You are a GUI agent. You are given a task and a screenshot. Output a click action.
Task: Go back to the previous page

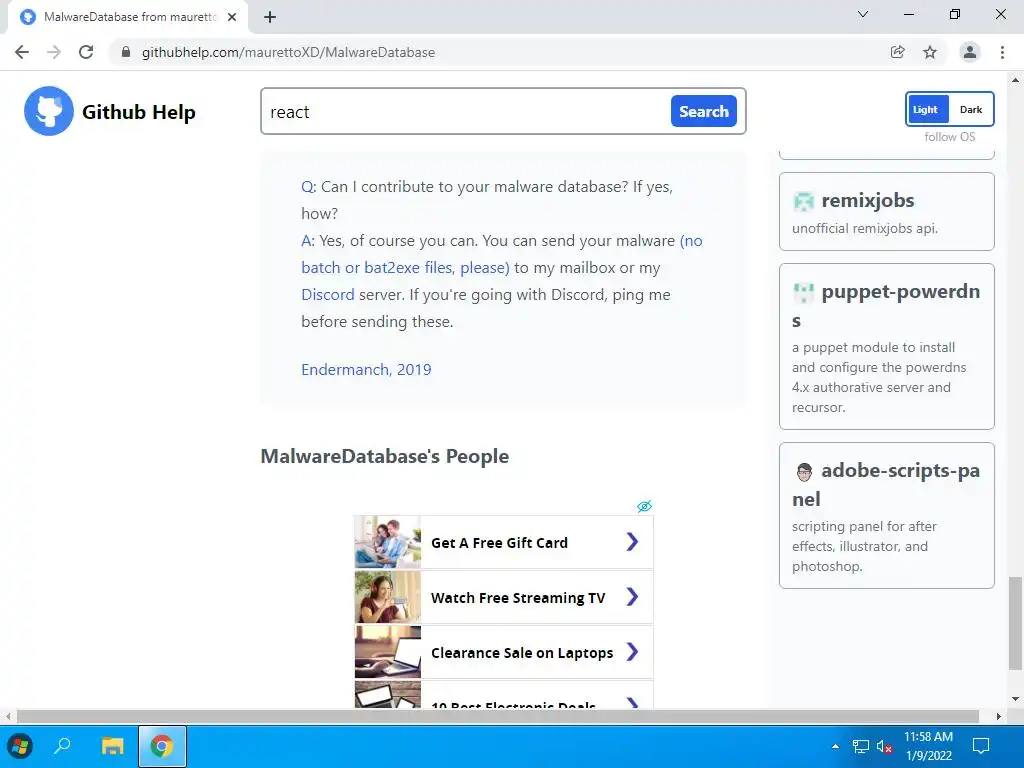[22, 52]
